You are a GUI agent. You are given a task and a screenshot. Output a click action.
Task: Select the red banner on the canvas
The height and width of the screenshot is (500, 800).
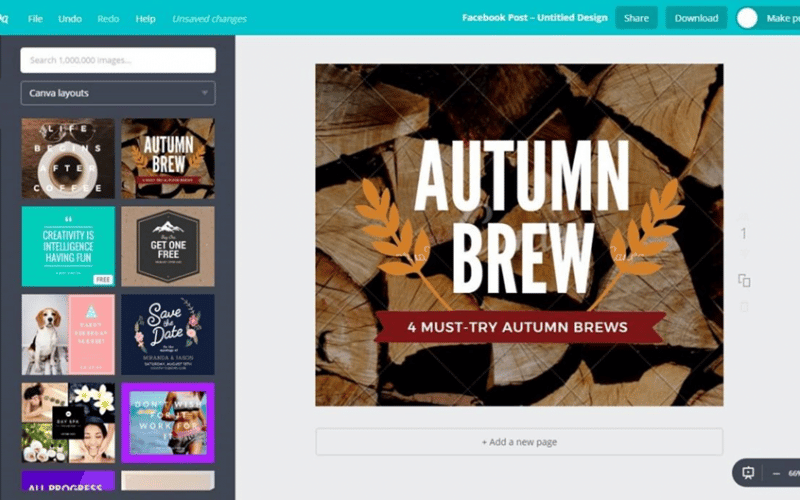[518, 327]
